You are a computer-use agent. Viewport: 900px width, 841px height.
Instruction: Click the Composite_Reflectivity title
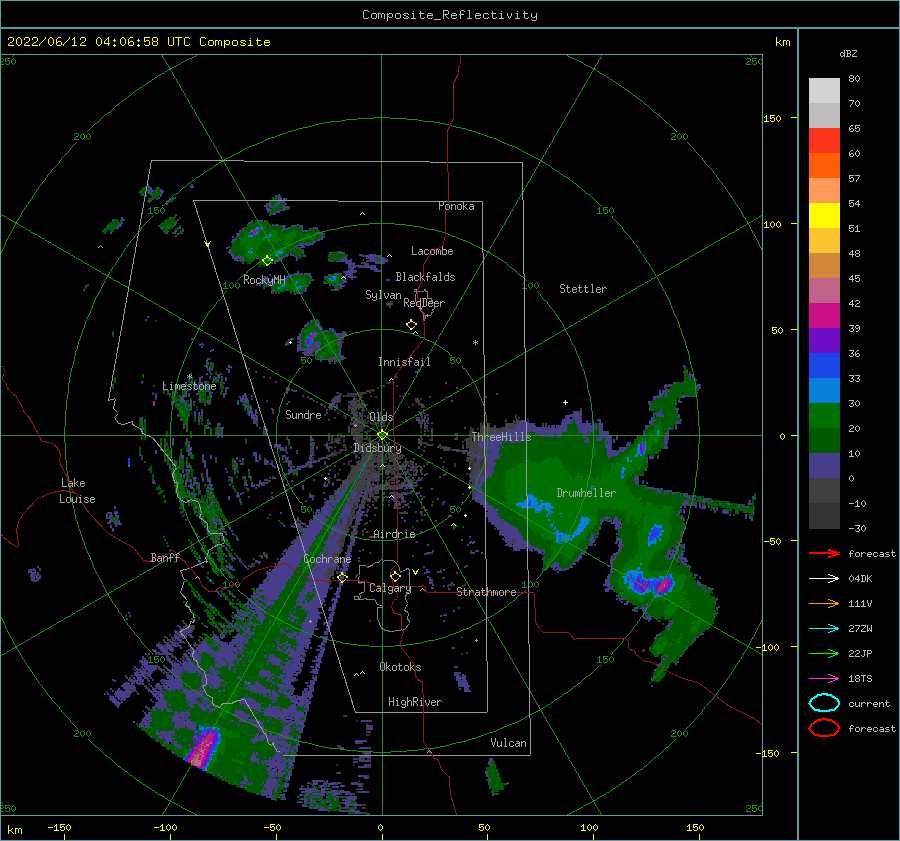click(x=449, y=15)
